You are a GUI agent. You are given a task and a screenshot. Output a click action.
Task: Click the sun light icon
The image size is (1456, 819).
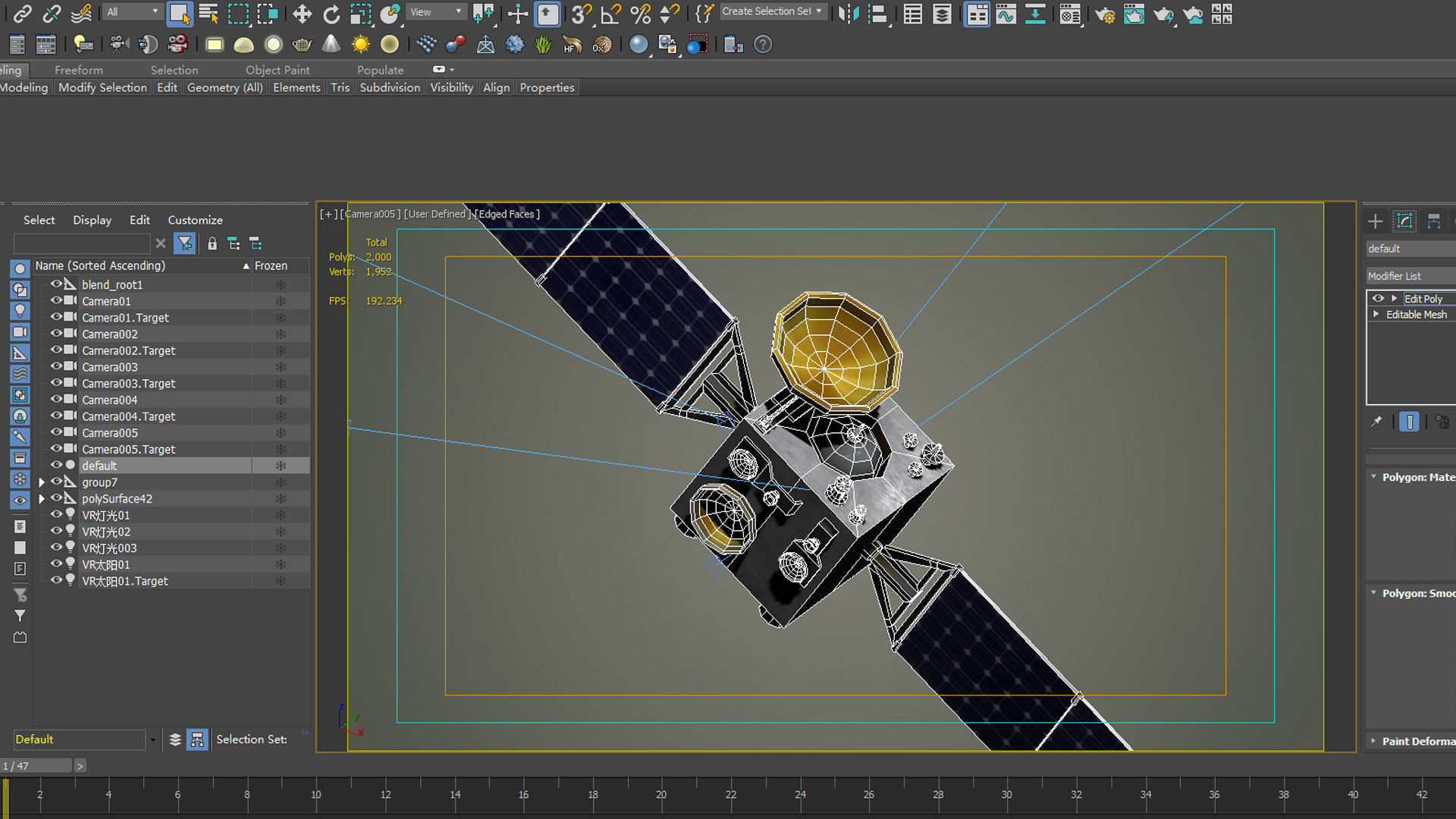(x=361, y=45)
